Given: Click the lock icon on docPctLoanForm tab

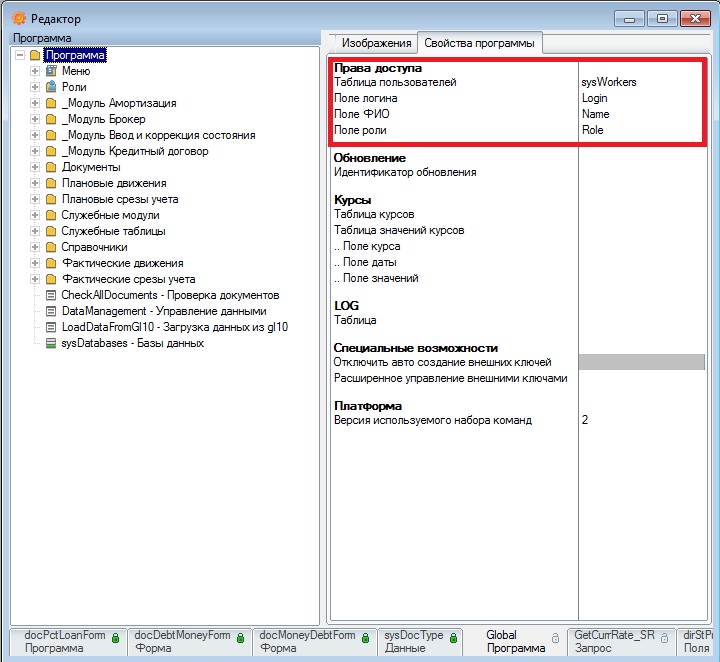Looking at the screenshot, I should tap(115, 637).
